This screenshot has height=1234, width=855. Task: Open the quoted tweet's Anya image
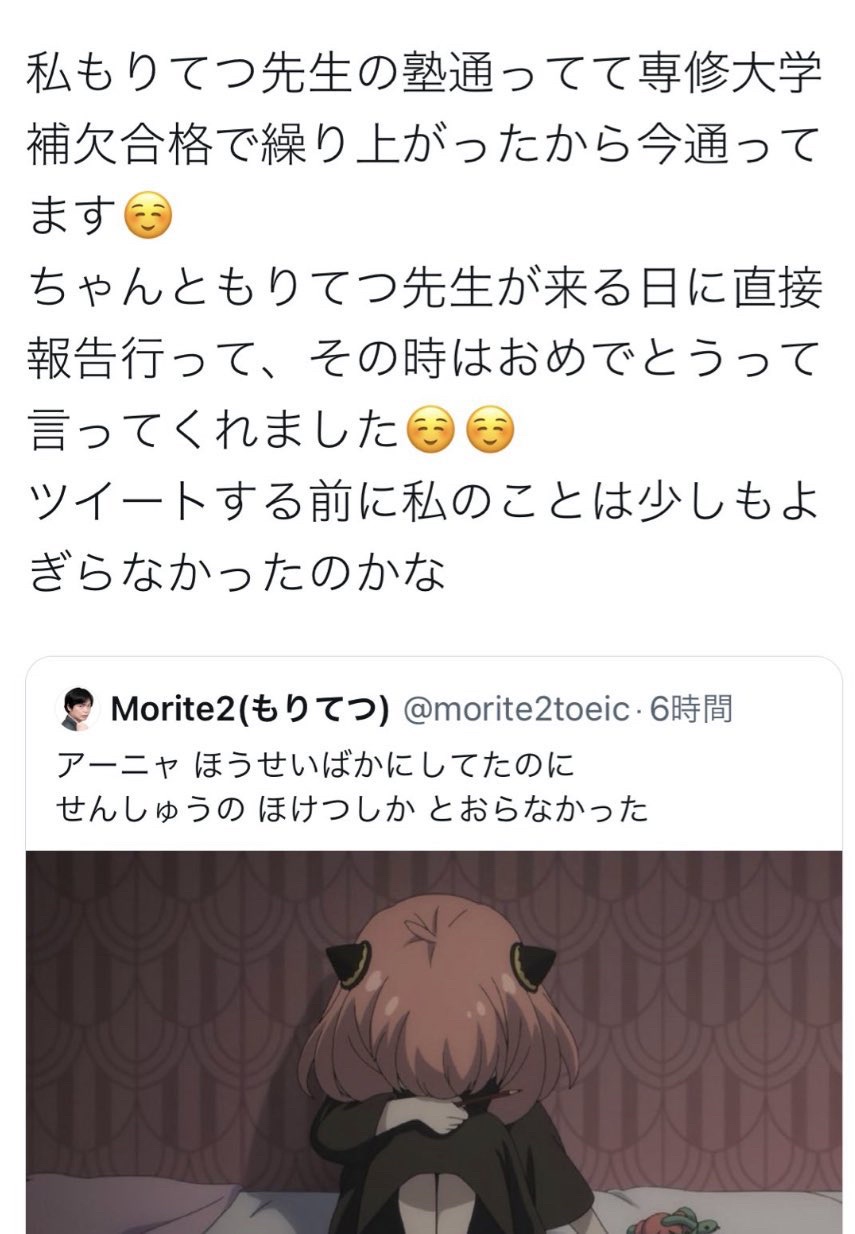433,1042
